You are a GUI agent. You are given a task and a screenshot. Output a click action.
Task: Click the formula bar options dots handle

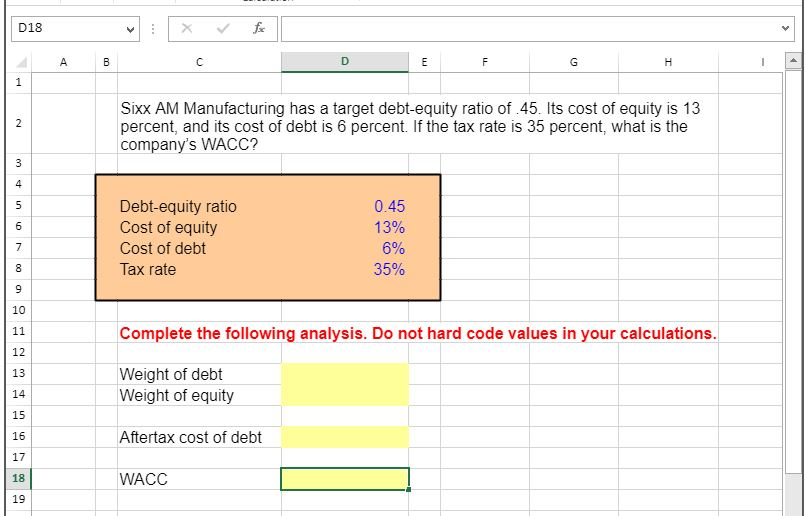[x=153, y=29]
